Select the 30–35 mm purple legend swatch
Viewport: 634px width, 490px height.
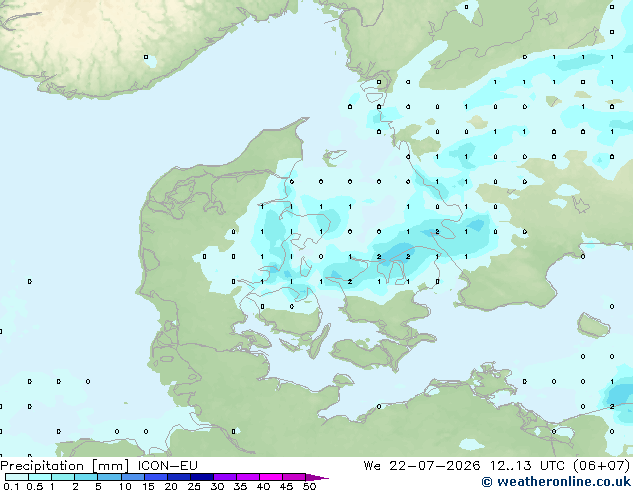coord(224,477)
